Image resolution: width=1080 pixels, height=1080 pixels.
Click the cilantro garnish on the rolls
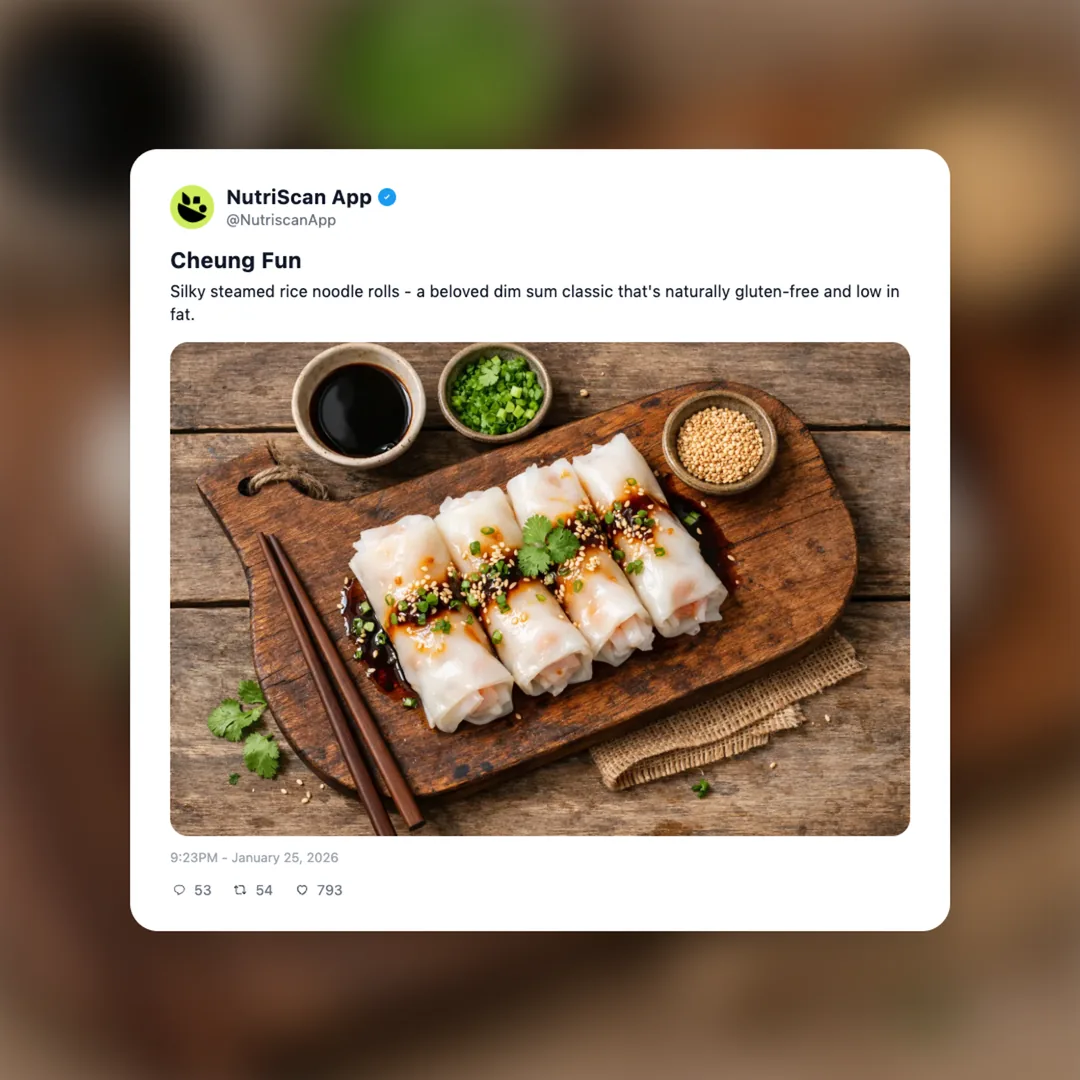(548, 546)
